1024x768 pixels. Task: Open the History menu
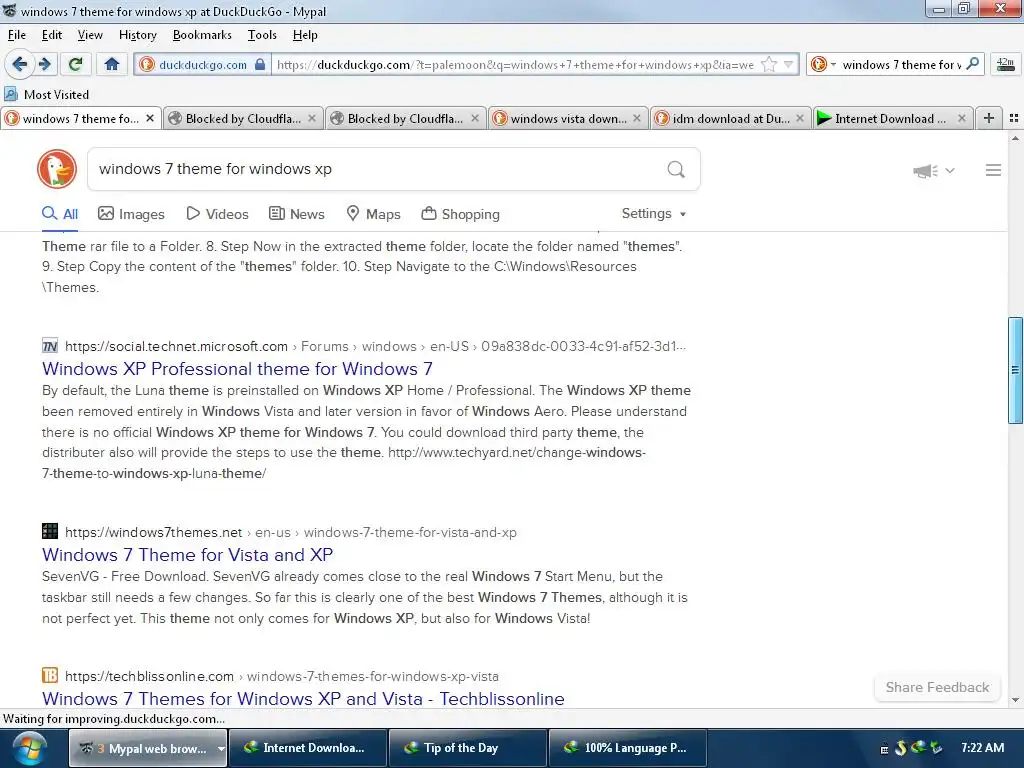[137, 35]
